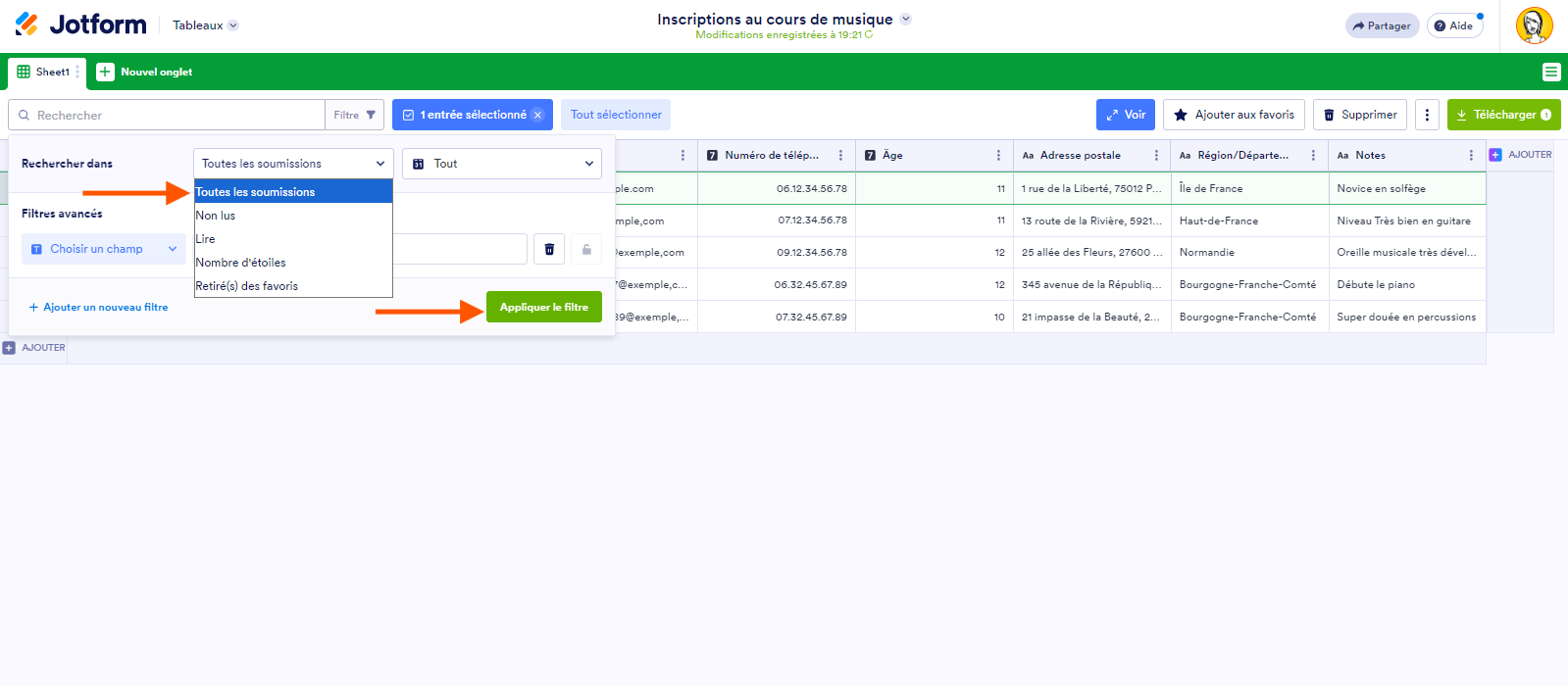Add a column with right AJOUTER button
This screenshot has height=686, width=1568.
(1521, 155)
